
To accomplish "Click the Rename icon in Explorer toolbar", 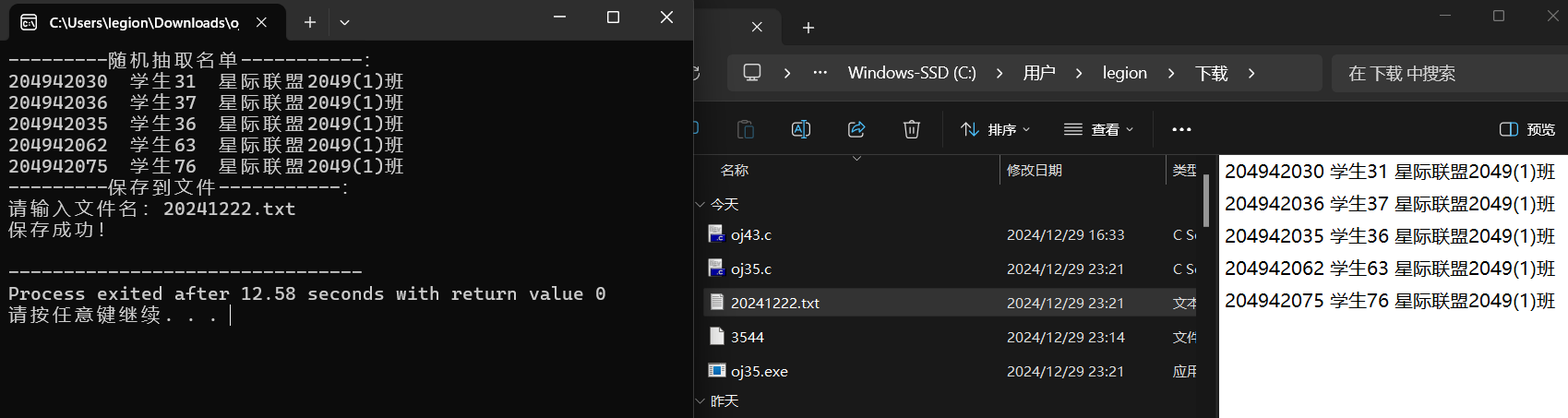I will [x=801, y=129].
